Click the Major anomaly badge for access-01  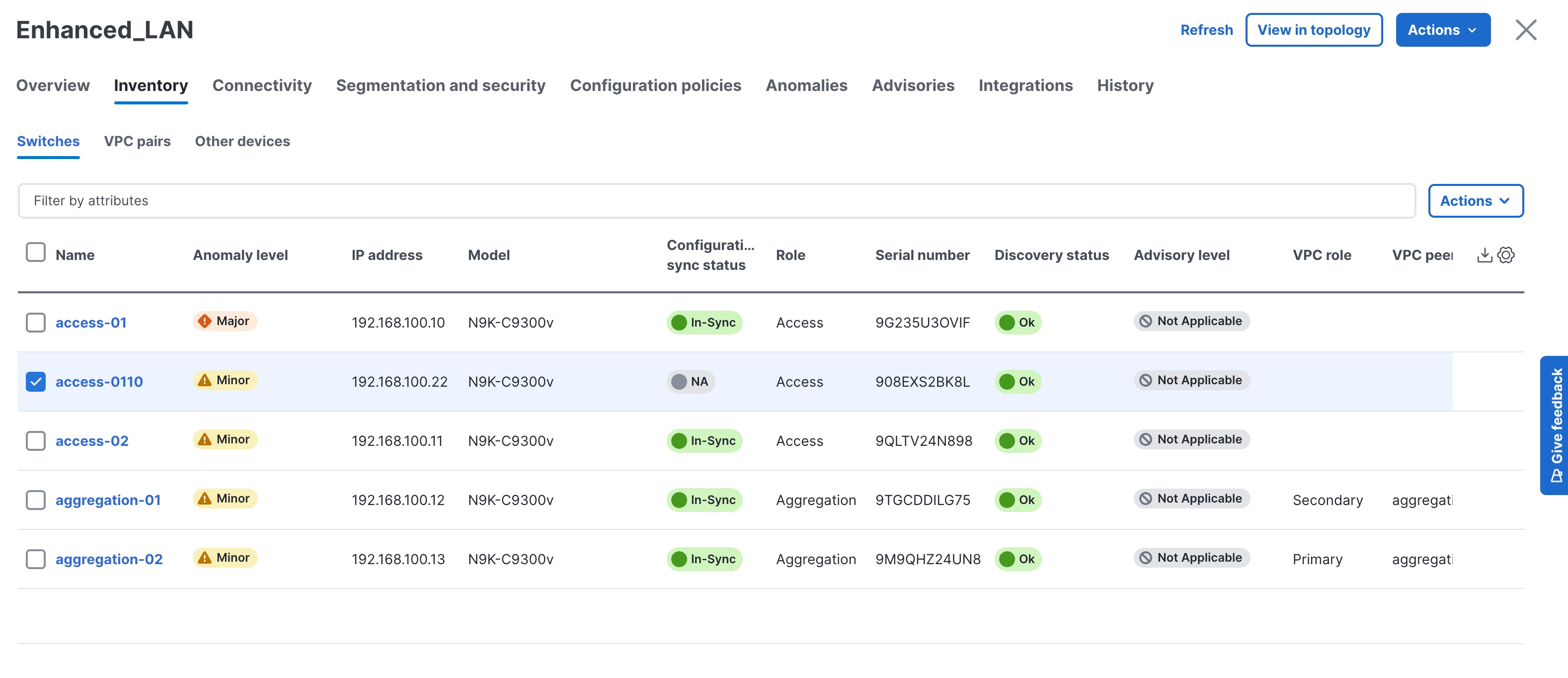225,321
